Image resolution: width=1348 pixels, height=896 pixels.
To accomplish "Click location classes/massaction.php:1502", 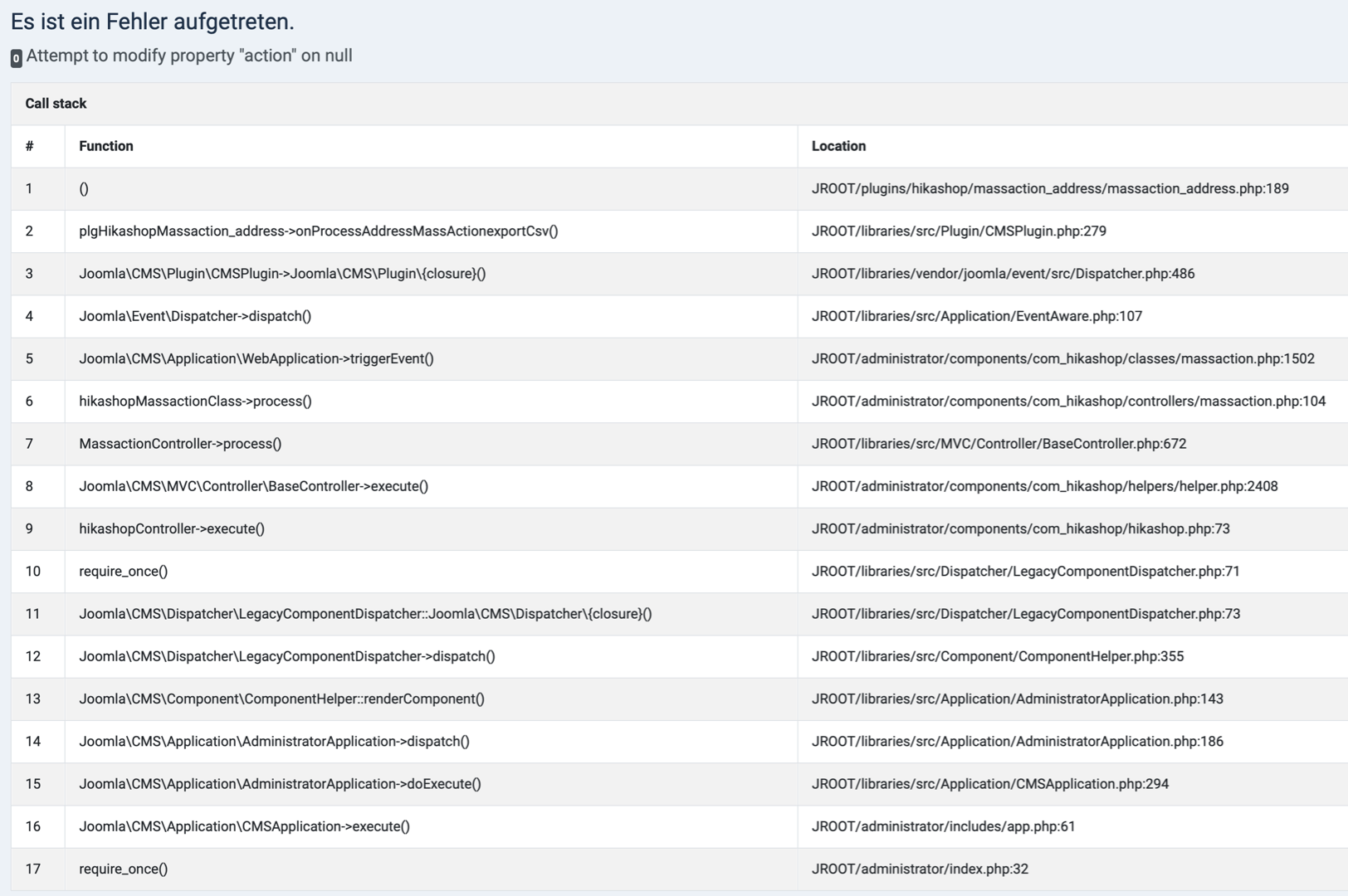I will [1063, 358].
